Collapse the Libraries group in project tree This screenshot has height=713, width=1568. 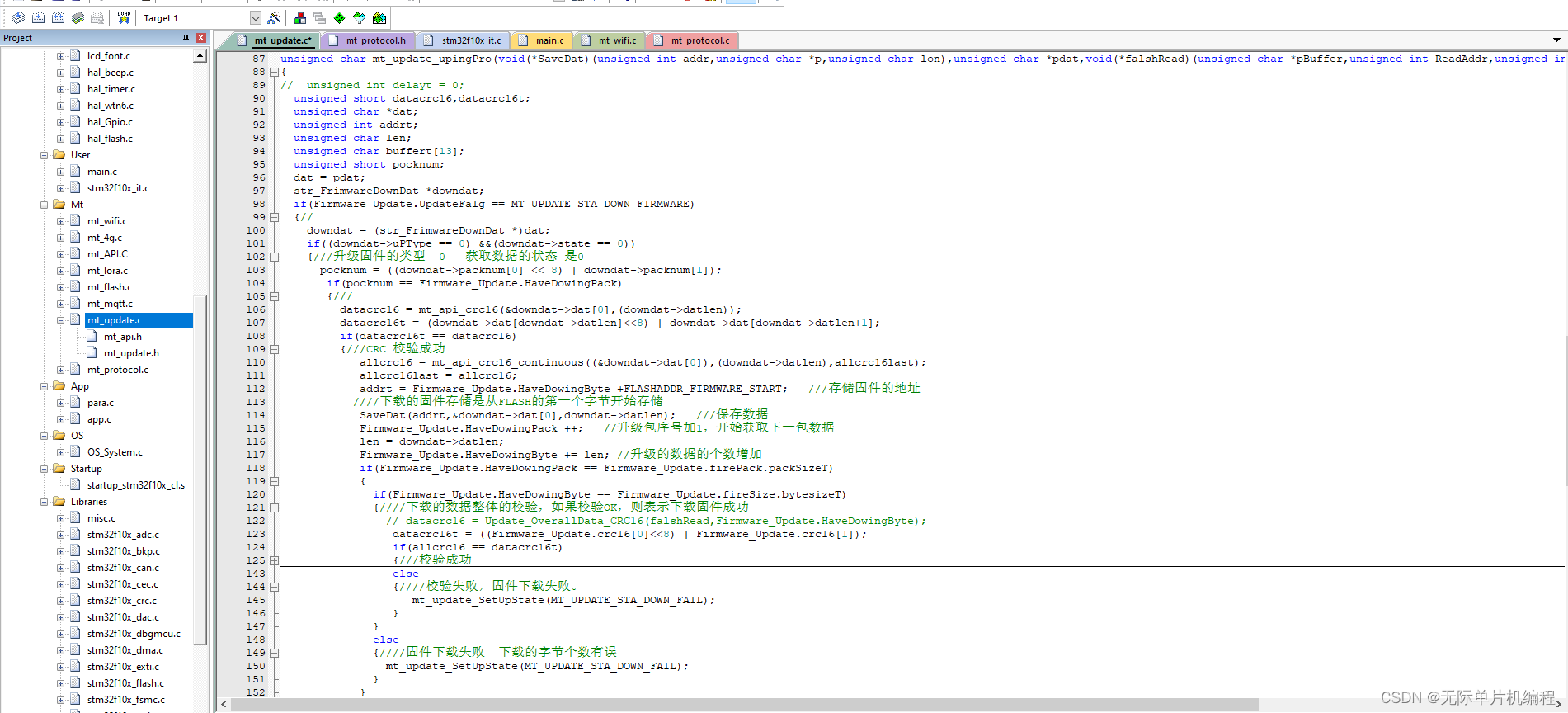pos(45,502)
